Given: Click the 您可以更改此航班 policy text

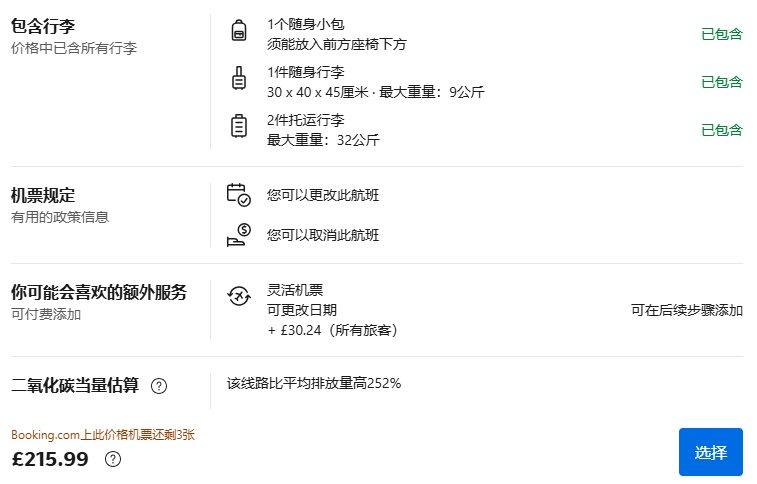Looking at the screenshot, I should (323, 195).
